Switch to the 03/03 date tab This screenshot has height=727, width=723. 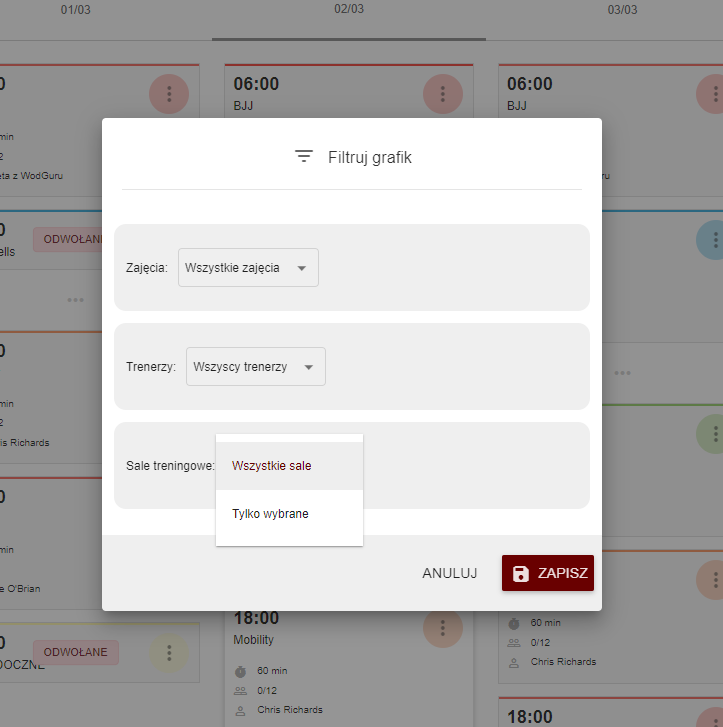(x=622, y=10)
